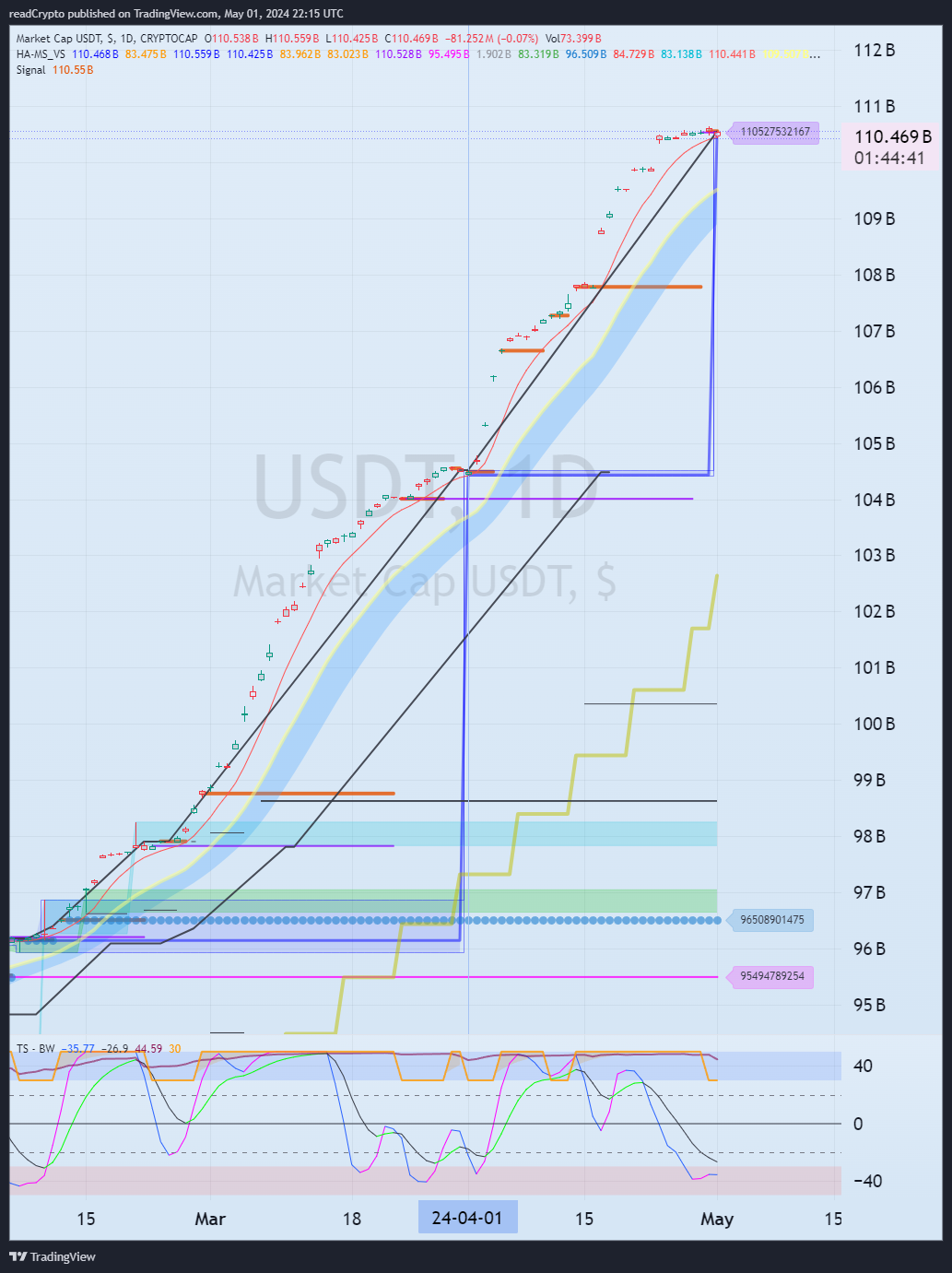This screenshot has width=952, height=1273.
Task: Click HA-MS_VS value 83.475B
Action: (x=146, y=54)
